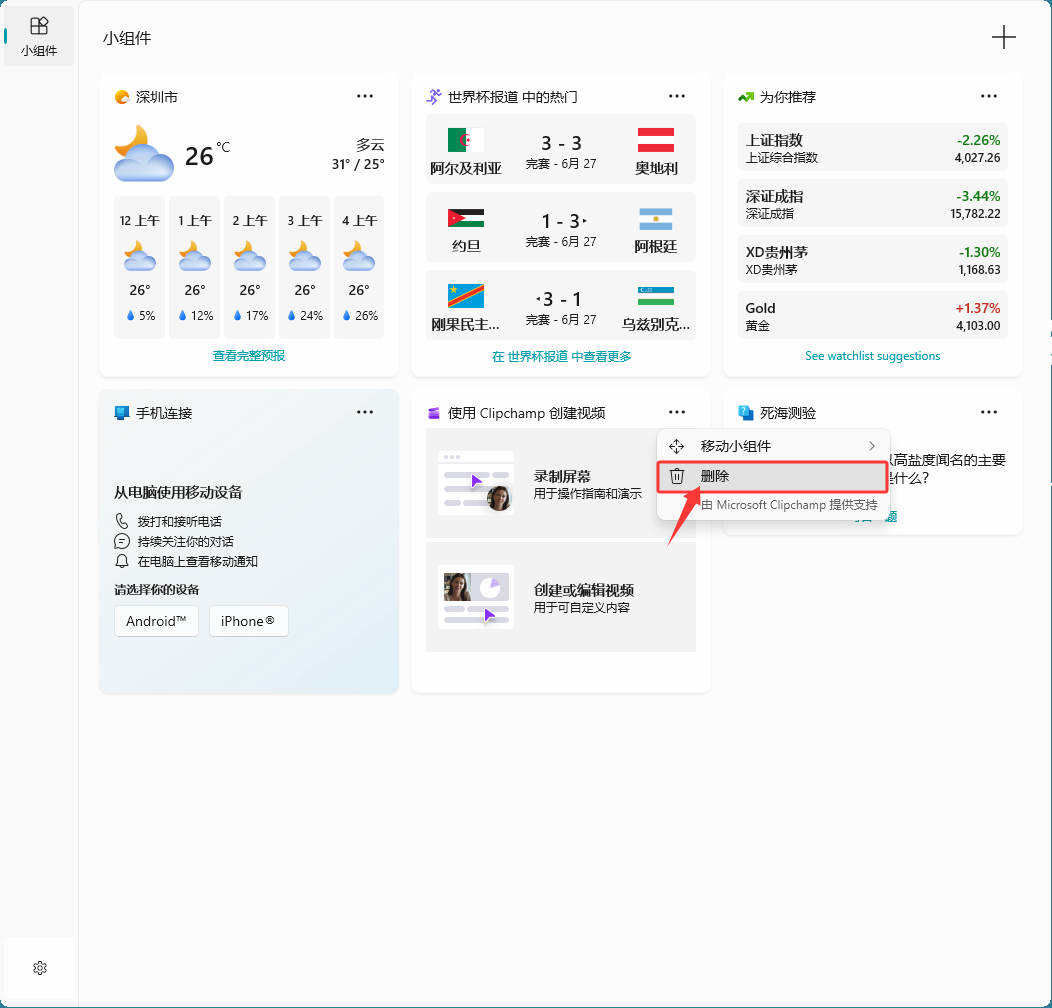
Task: Click the move icon beside 移动小组件
Action: point(676,446)
